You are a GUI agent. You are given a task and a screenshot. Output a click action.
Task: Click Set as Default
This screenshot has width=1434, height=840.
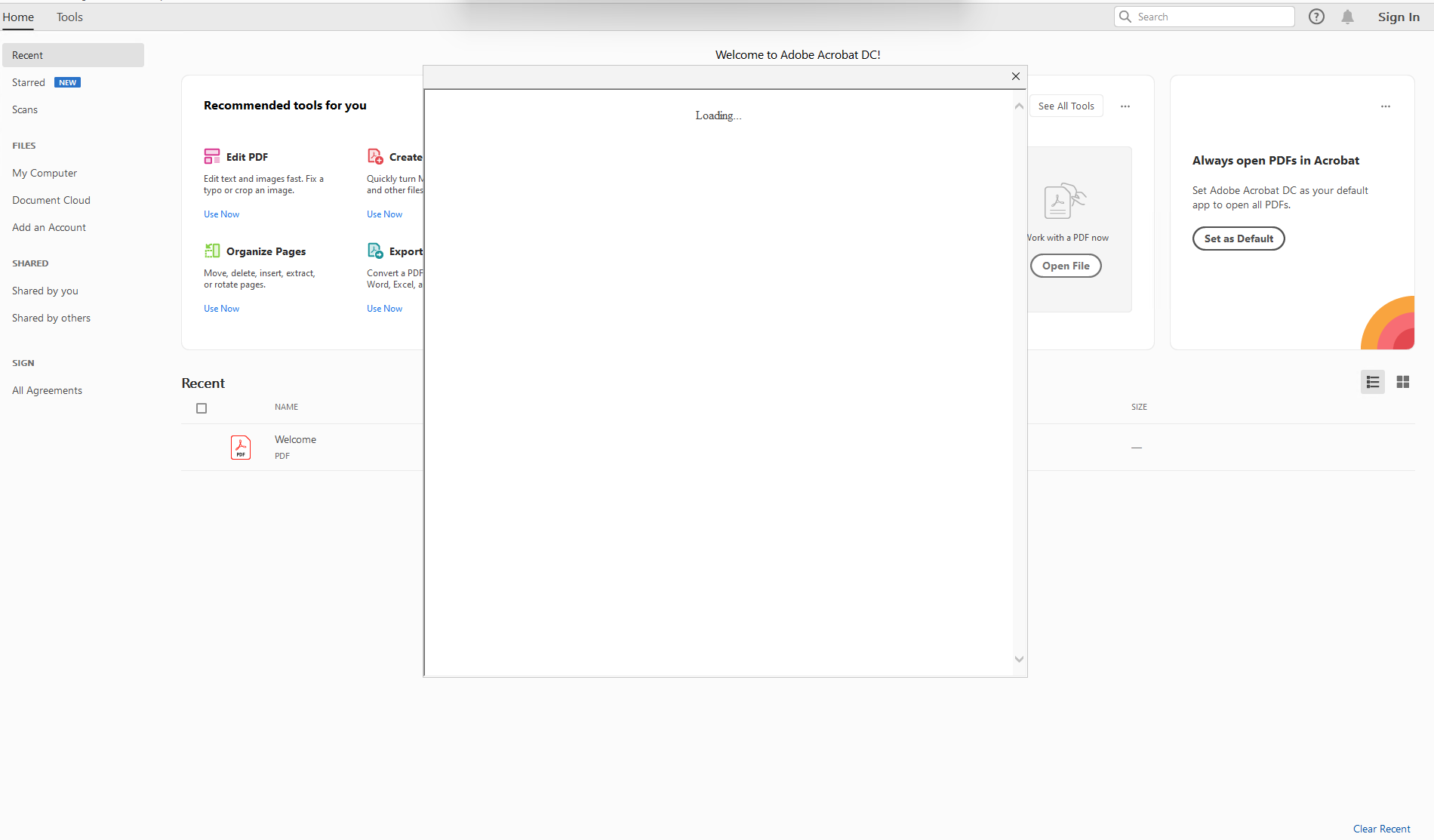(x=1238, y=238)
